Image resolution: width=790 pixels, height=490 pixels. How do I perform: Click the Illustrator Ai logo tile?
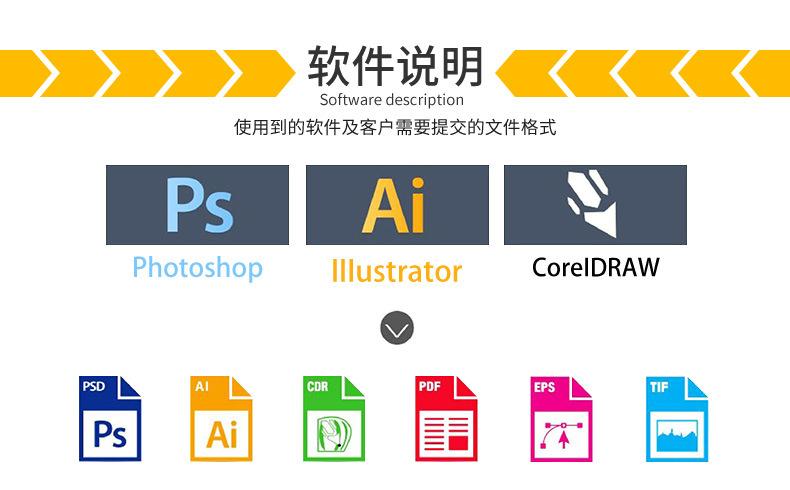tap(397, 205)
